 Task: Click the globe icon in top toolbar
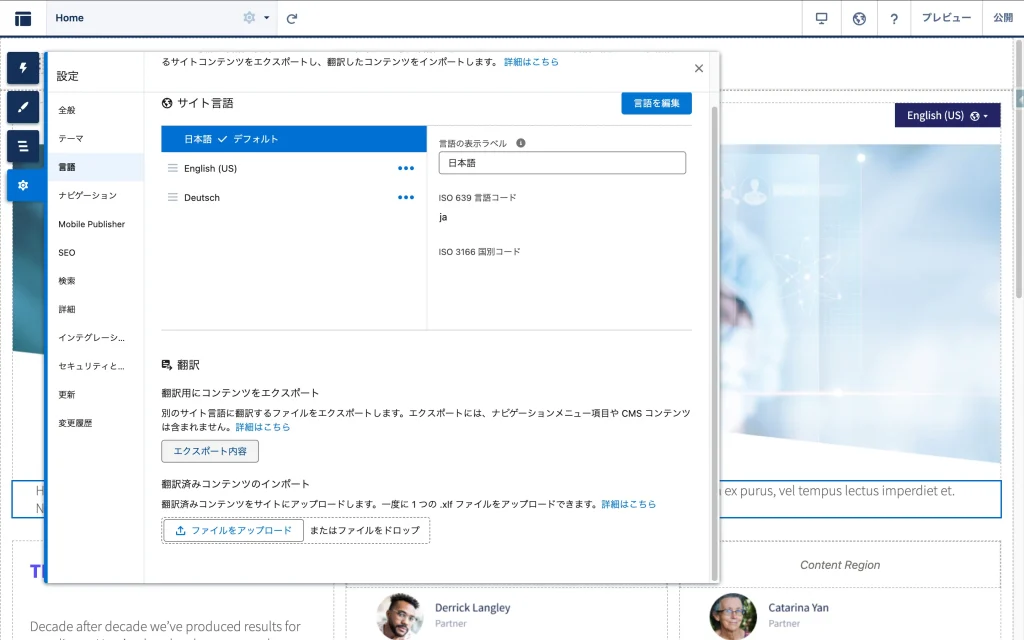pos(858,18)
